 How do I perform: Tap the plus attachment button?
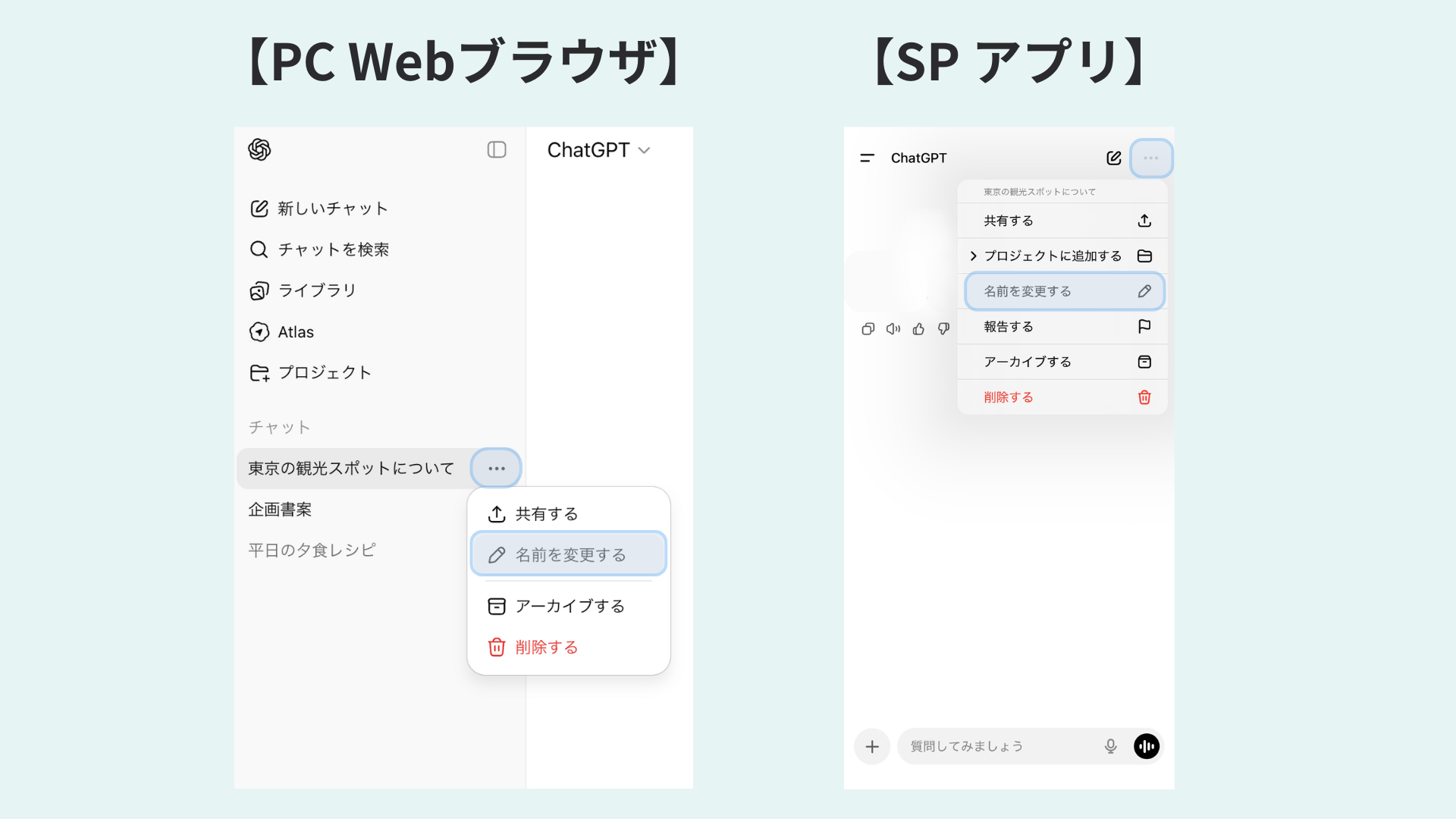click(871, 746)
